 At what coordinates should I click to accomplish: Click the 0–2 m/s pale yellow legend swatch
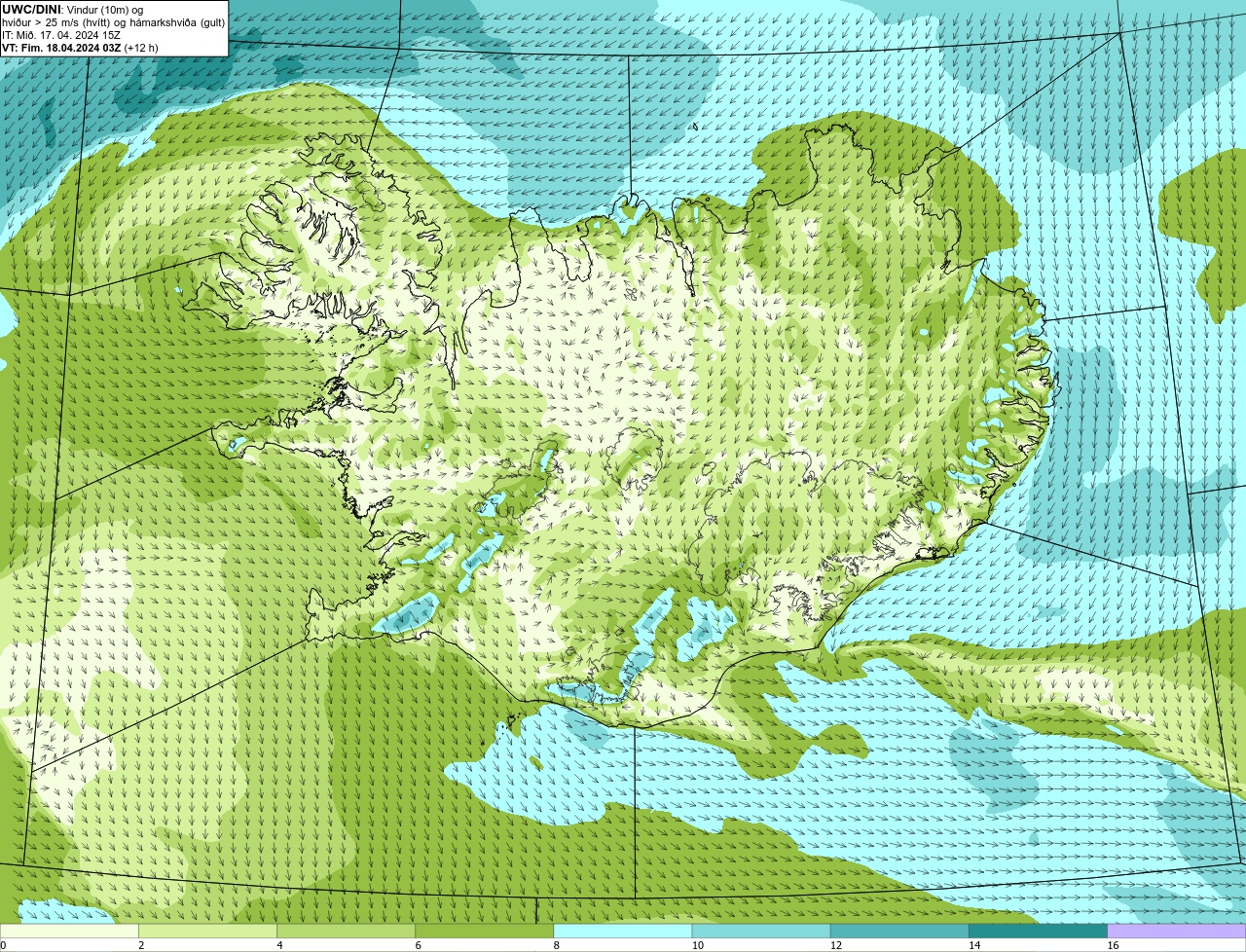click(69, 931)
